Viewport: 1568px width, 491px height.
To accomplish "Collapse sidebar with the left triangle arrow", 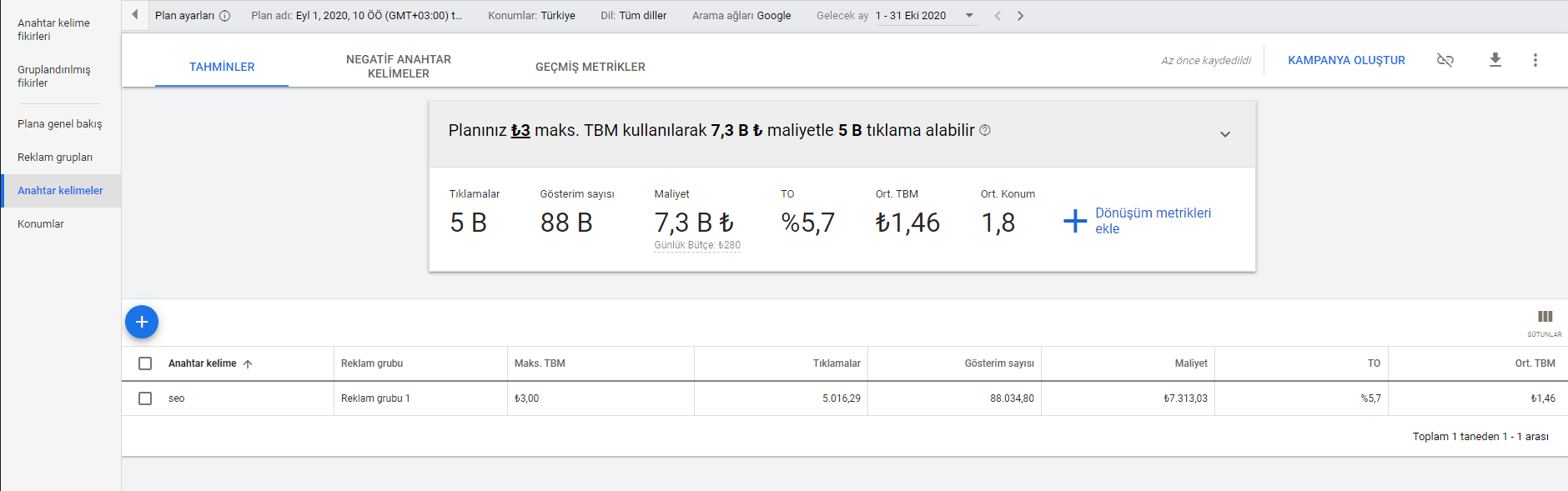I will pyautogui.click(x=135, y=15).
